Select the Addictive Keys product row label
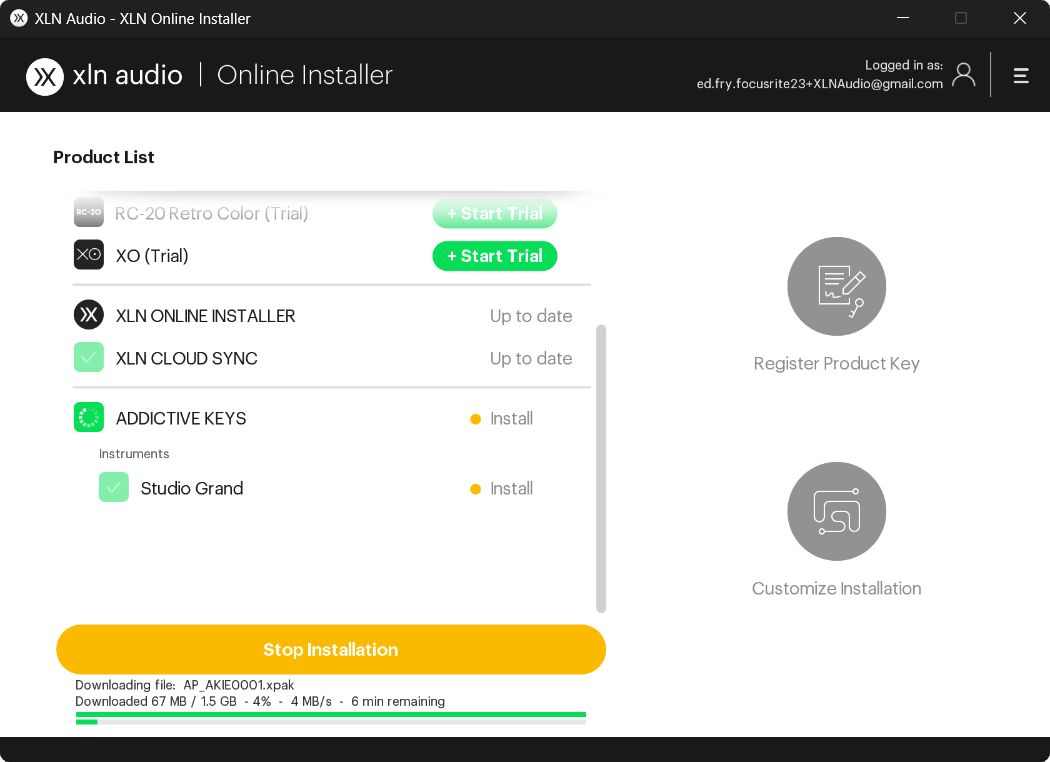The width and height of the screenshot is (1050, 762). [x=181, y=418]
